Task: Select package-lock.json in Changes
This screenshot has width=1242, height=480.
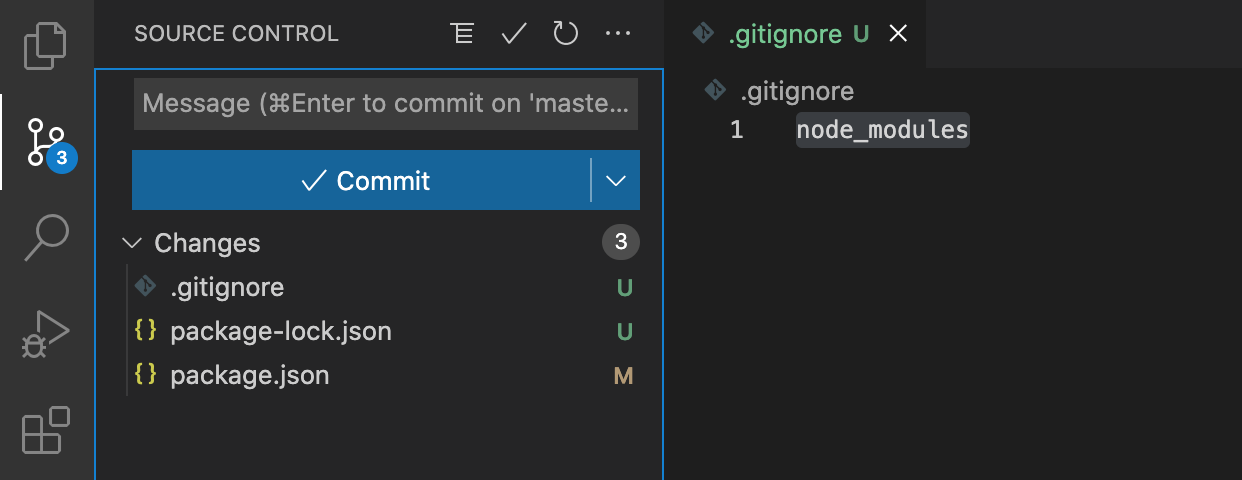Action: (385, 332)
